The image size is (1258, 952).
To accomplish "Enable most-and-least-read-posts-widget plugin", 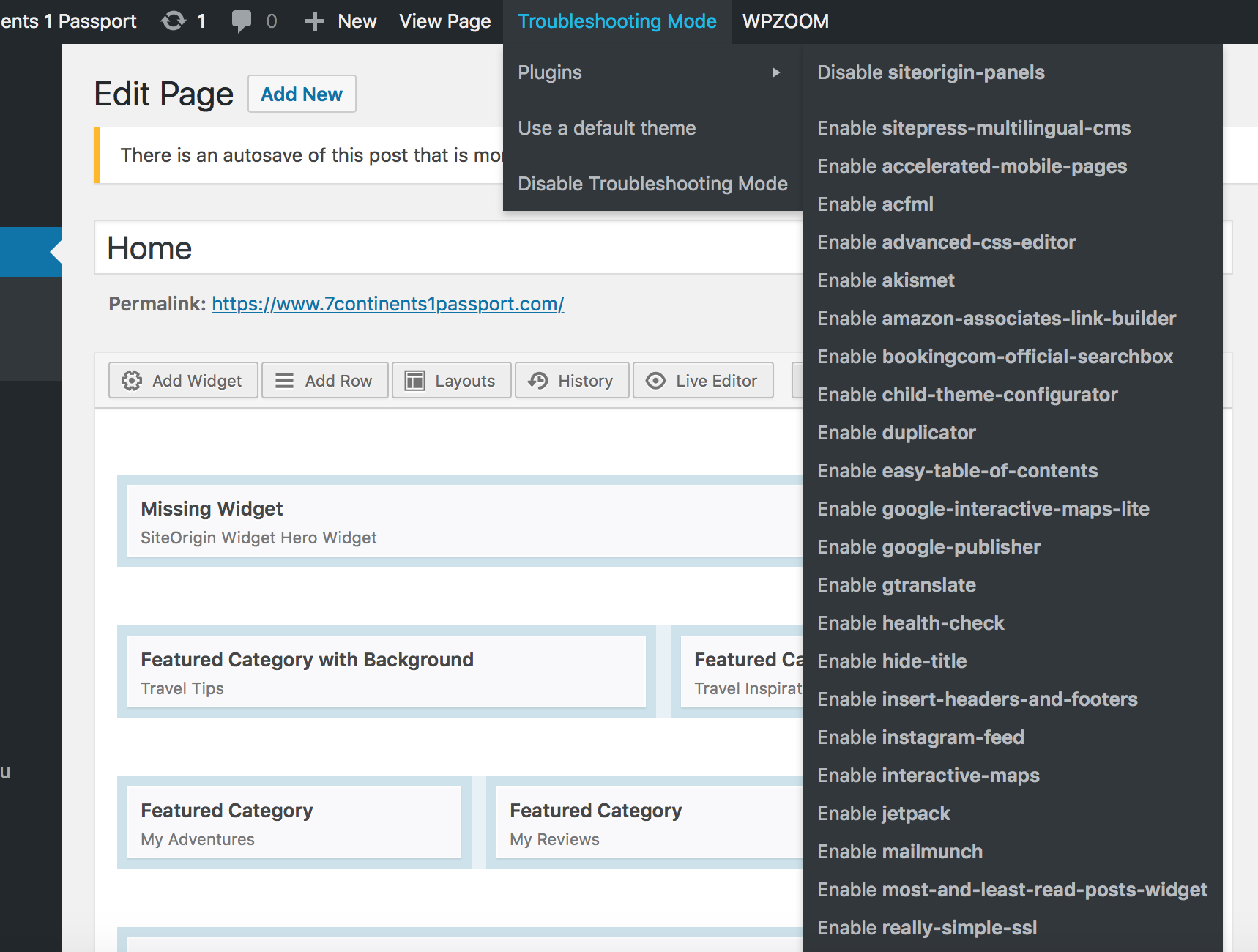I will pyautogui.click(x=1012, y=890).
